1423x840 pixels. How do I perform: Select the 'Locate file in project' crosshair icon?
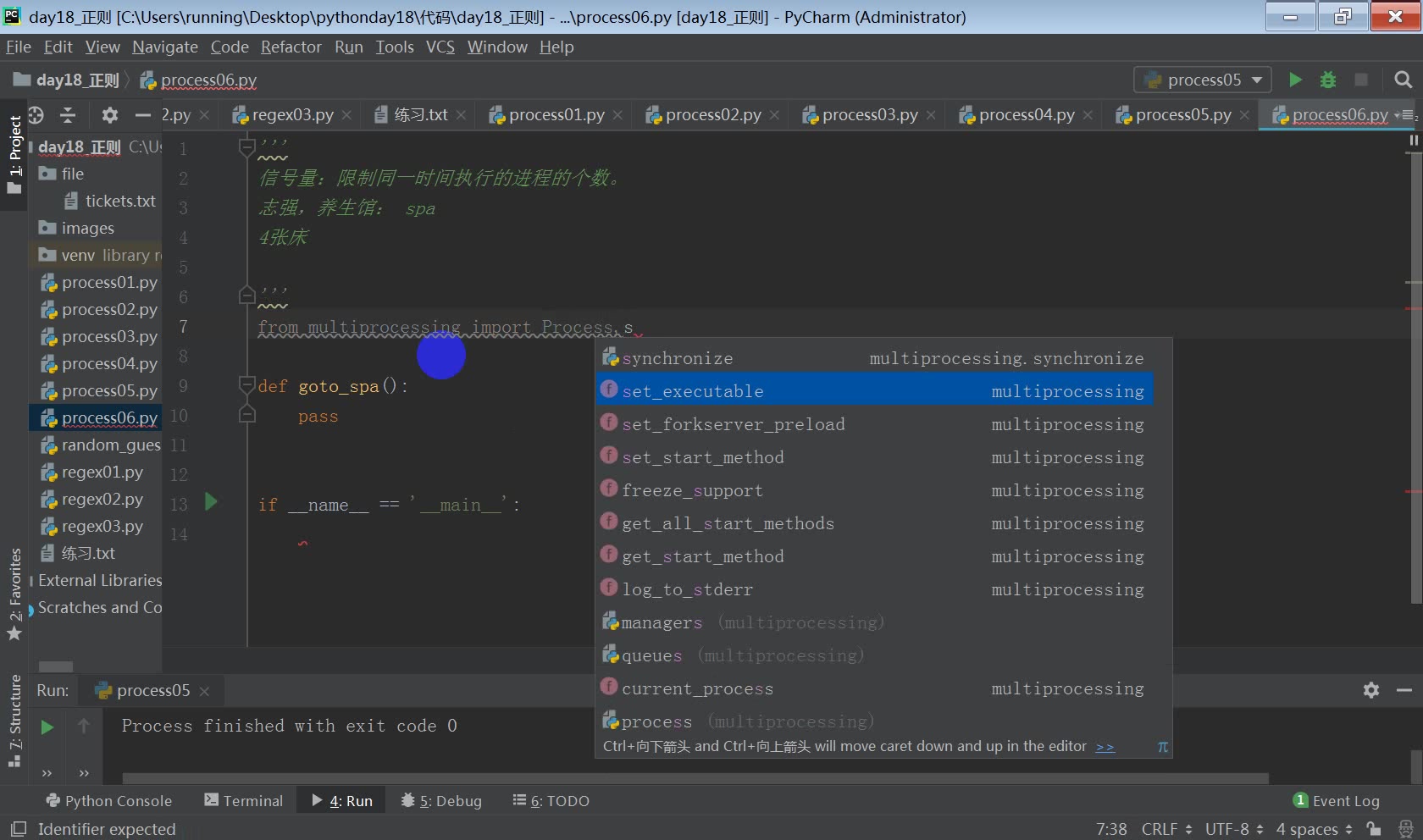[36, 115]
